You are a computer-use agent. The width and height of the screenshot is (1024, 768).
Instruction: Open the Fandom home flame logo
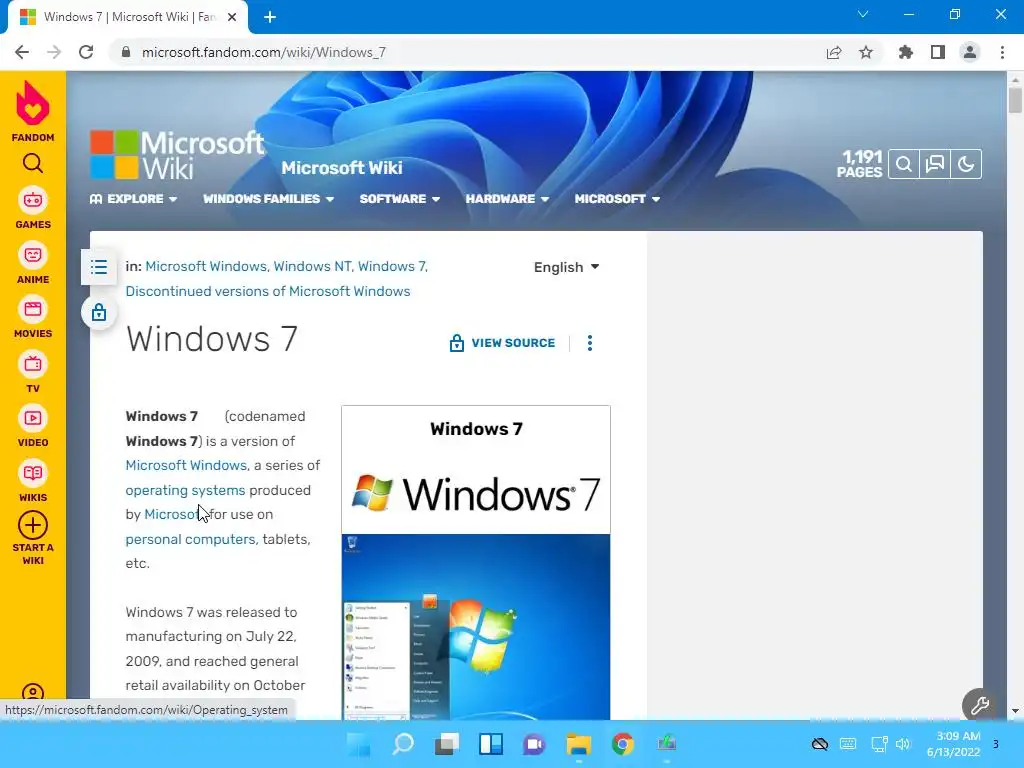(x=33, y=103)
